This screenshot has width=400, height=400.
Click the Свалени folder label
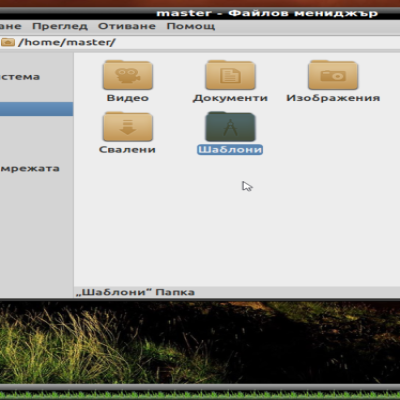[127, 149]
